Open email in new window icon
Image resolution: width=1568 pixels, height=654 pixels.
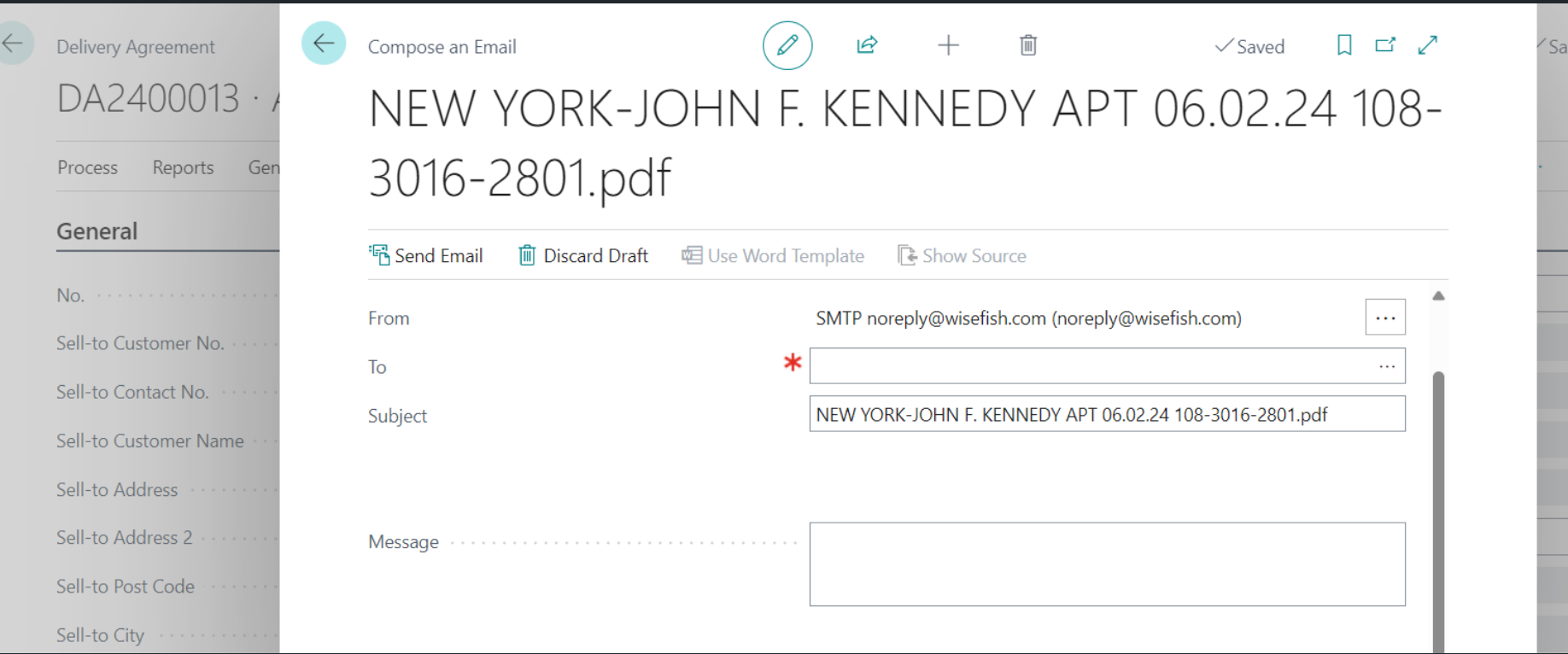tap(1384, 45)
